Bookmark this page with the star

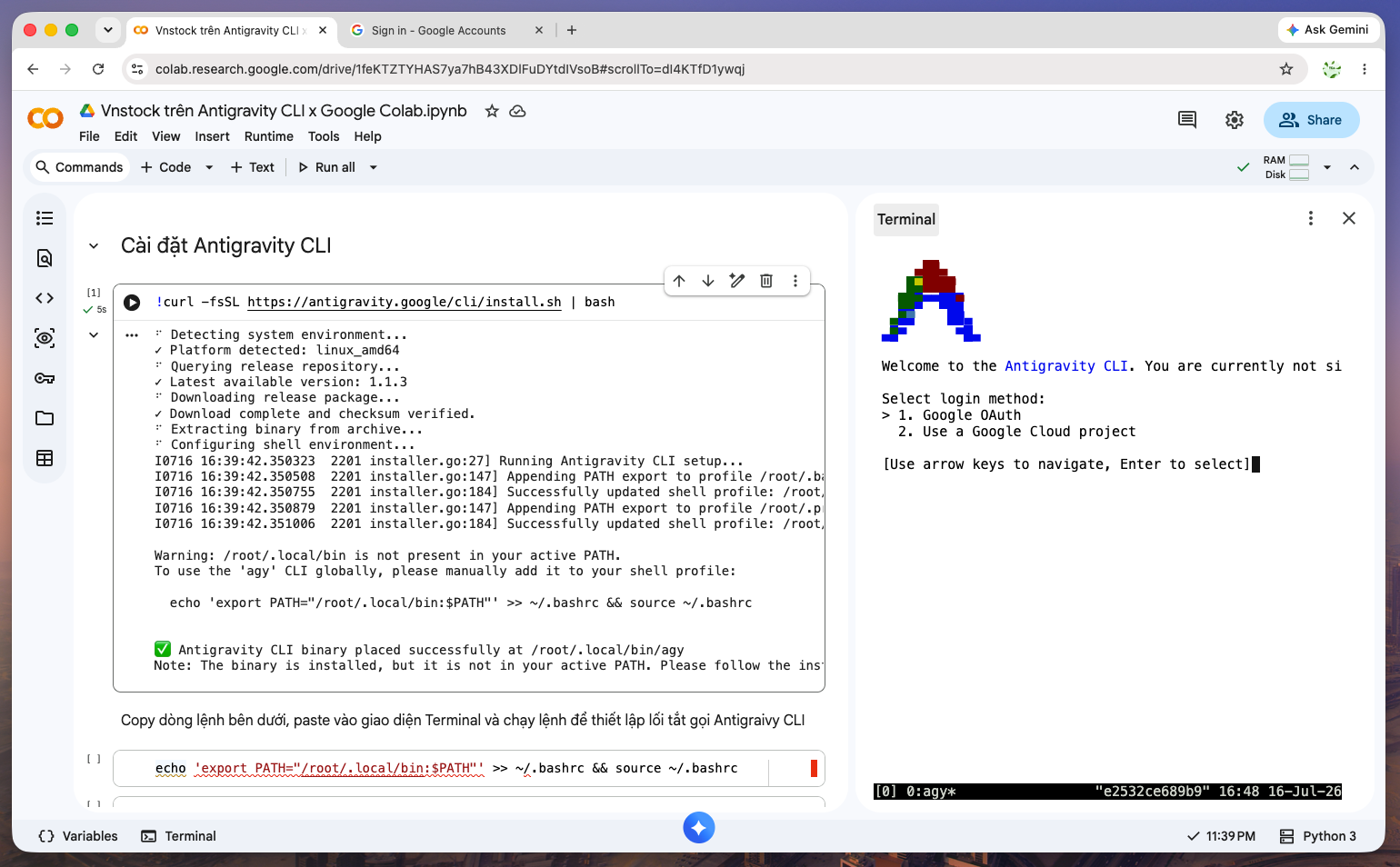tap(1286, 69)
